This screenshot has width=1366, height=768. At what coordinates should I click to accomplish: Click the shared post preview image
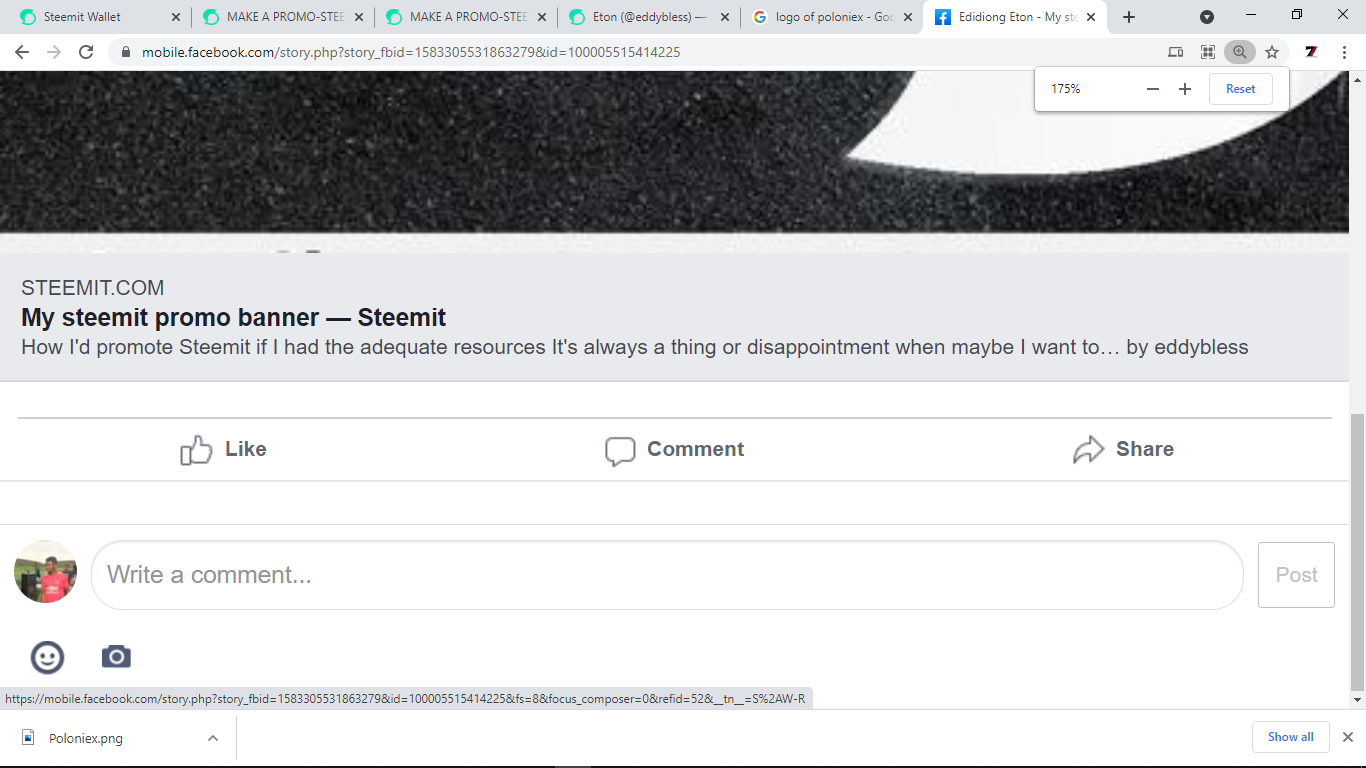(x=674, y=162)
